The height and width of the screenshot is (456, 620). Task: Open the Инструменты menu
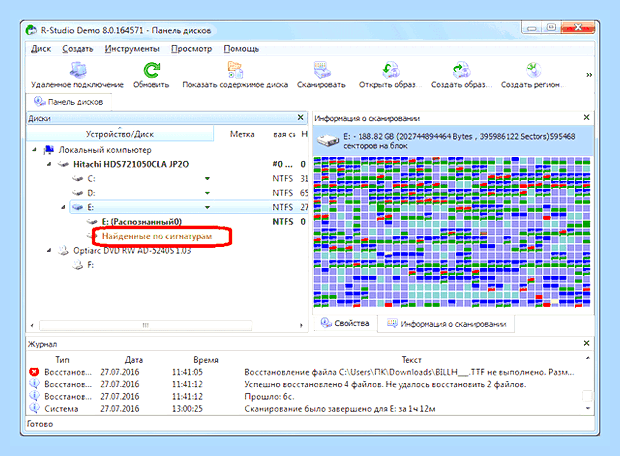(x=132, y=49)
